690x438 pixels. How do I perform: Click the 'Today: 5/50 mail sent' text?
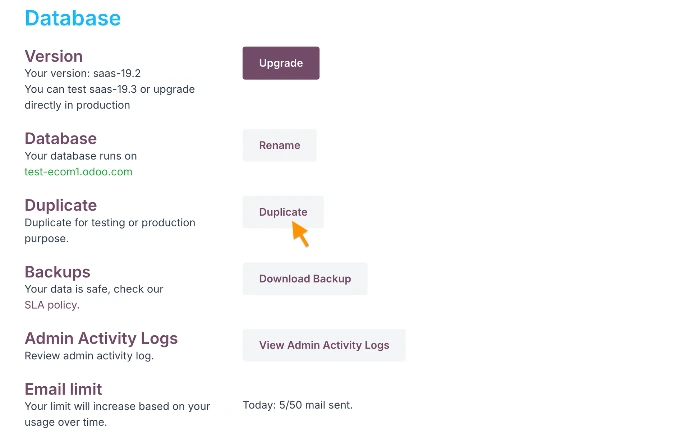click(x=297, y=405)
